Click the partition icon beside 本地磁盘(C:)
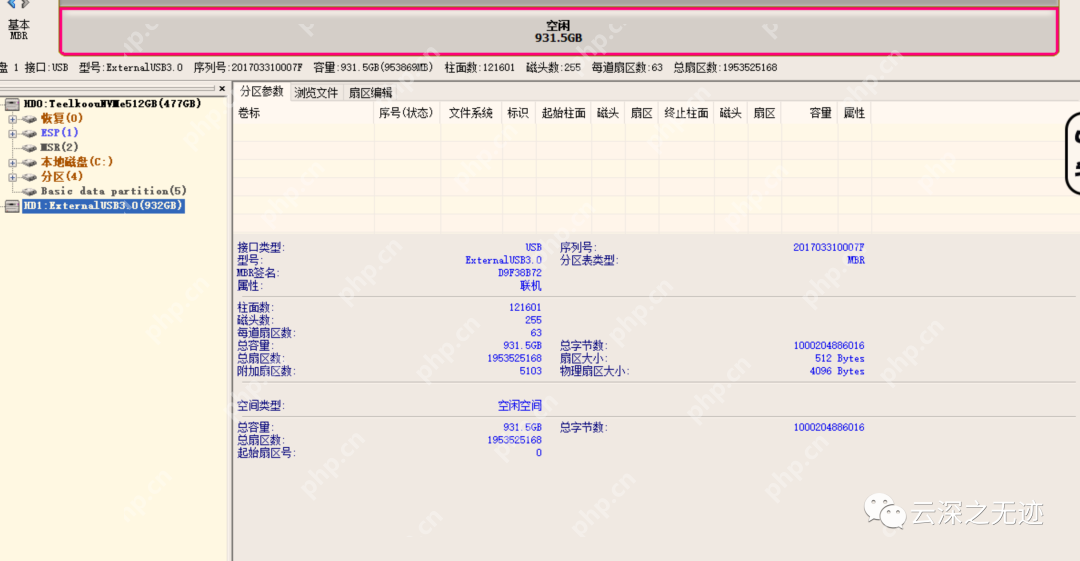Viewport: 1080px width, 561px height. (30, 163)
